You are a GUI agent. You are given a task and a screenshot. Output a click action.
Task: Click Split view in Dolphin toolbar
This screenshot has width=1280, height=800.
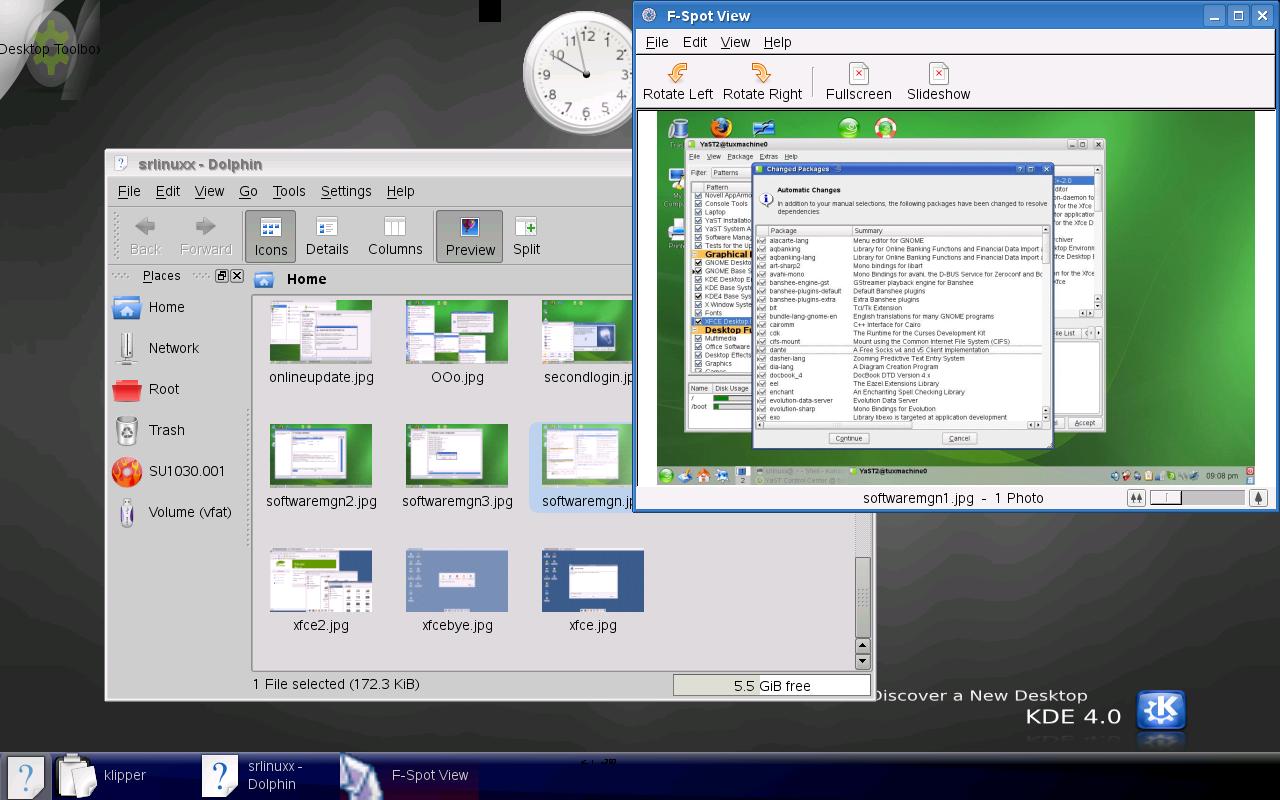[526, 237]
